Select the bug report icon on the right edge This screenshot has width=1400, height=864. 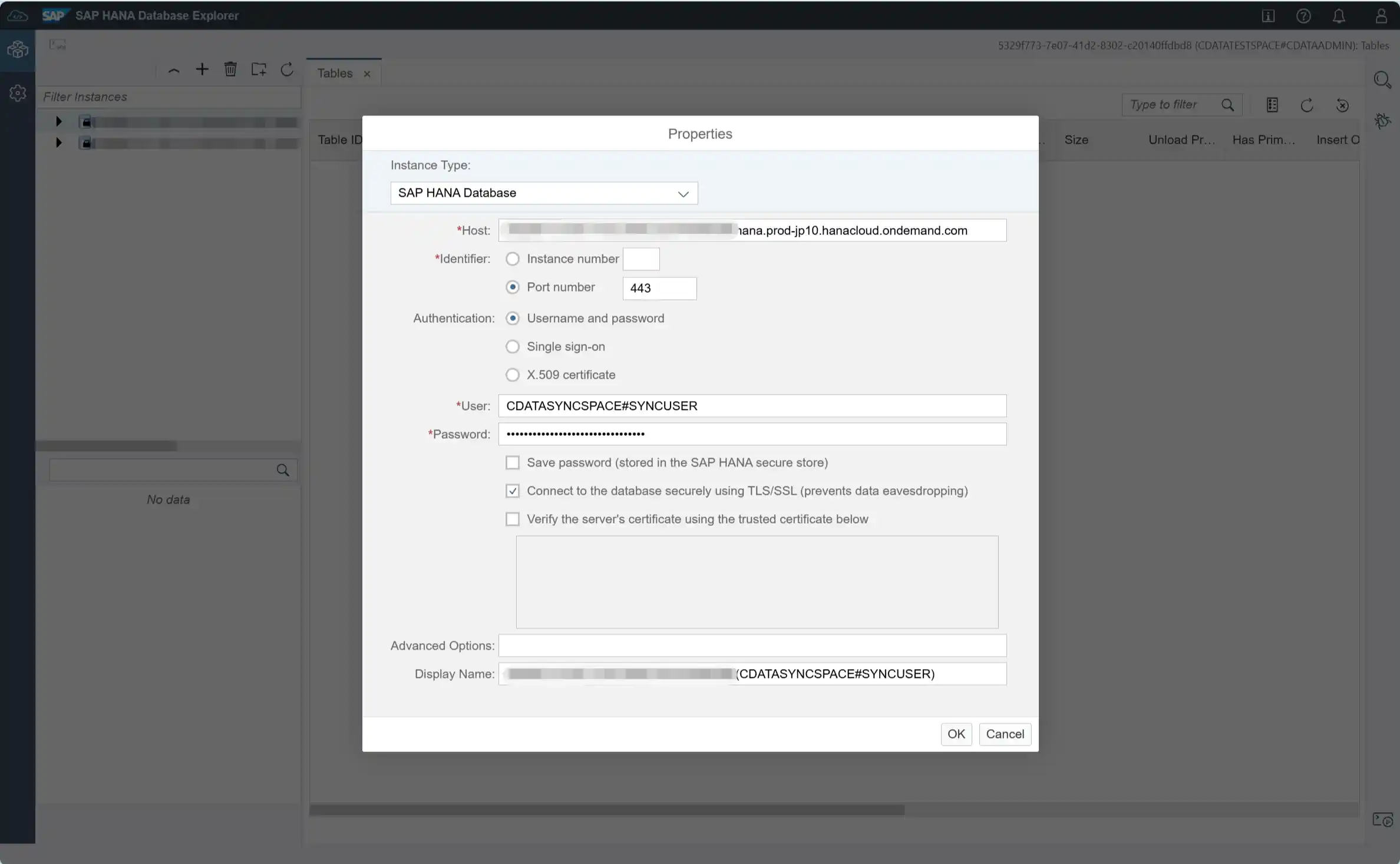tap(1384, 120)
